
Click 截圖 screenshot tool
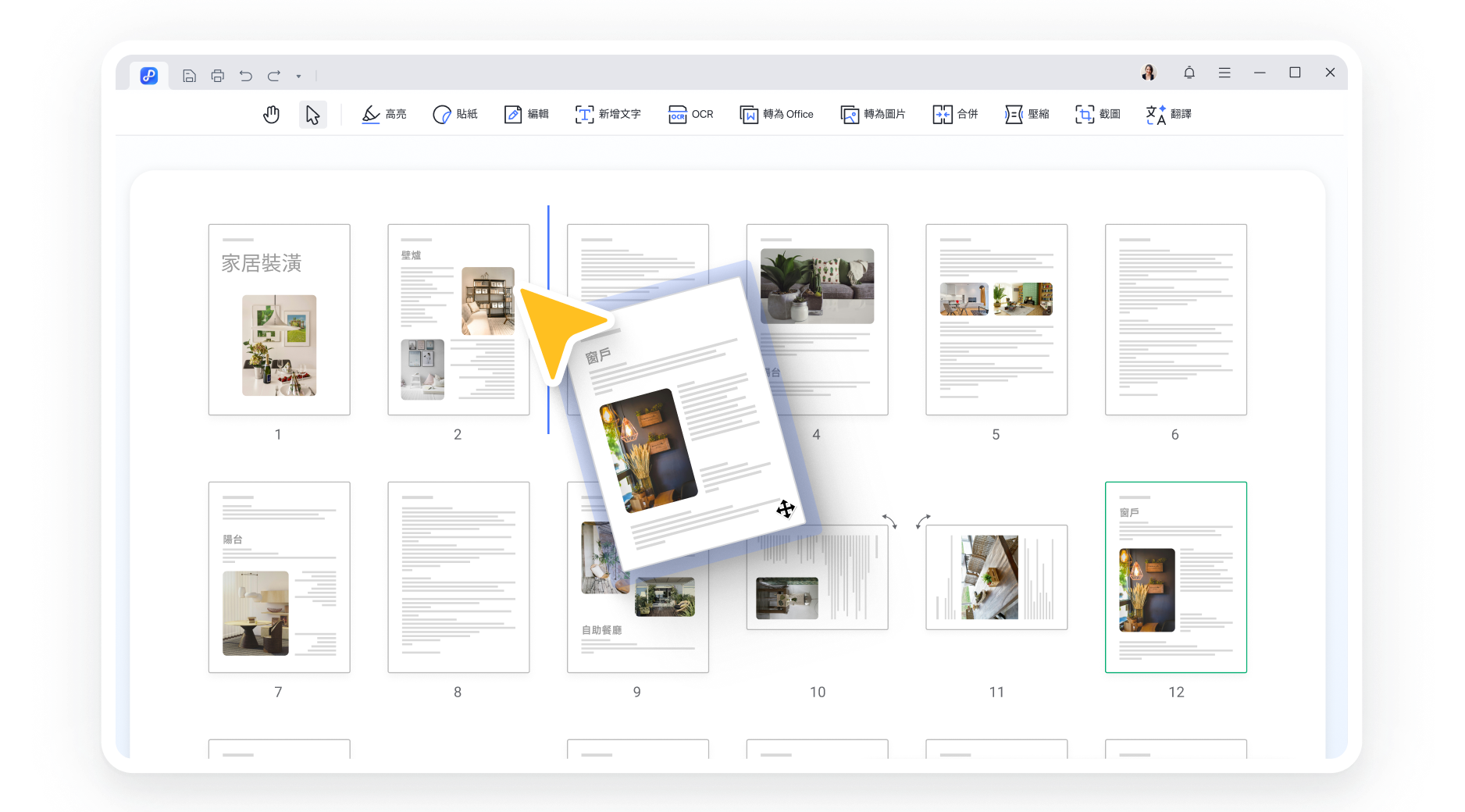click(1098, 115)
